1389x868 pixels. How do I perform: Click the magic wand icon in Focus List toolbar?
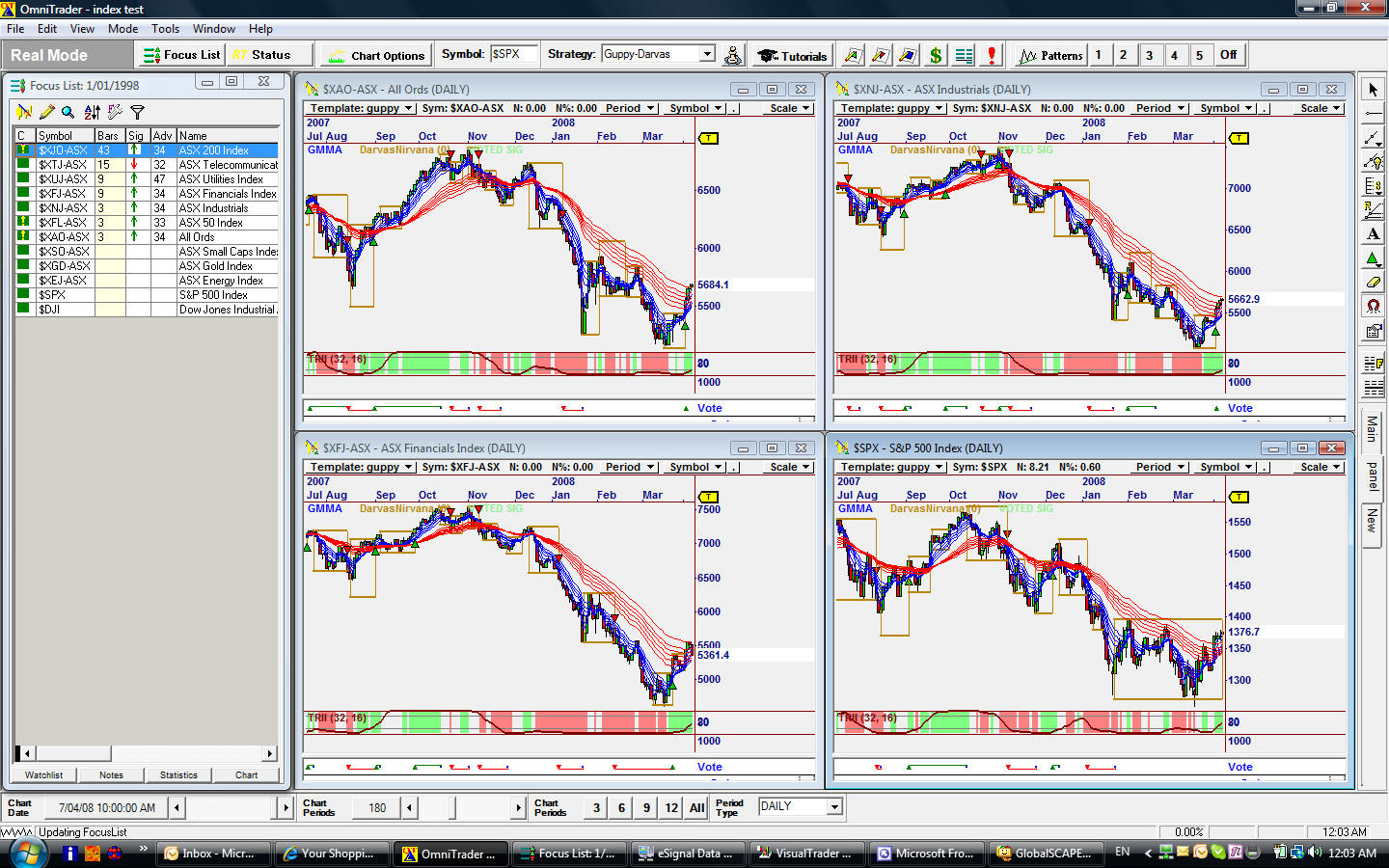coord(115,112)
